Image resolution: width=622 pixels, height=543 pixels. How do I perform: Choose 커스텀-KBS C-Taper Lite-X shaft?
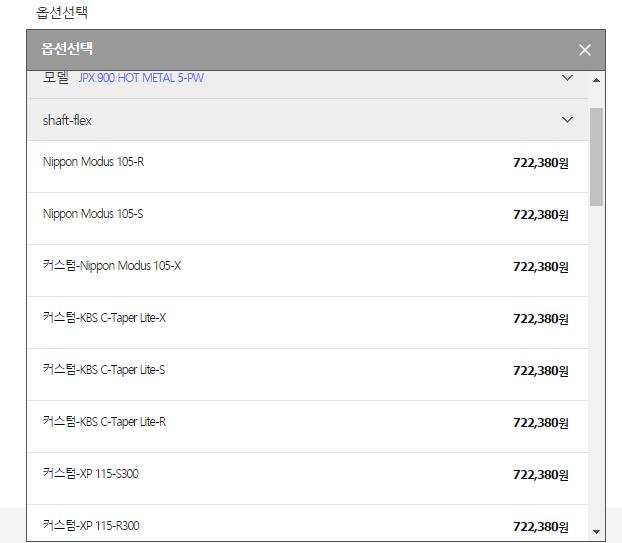[104, 318]
